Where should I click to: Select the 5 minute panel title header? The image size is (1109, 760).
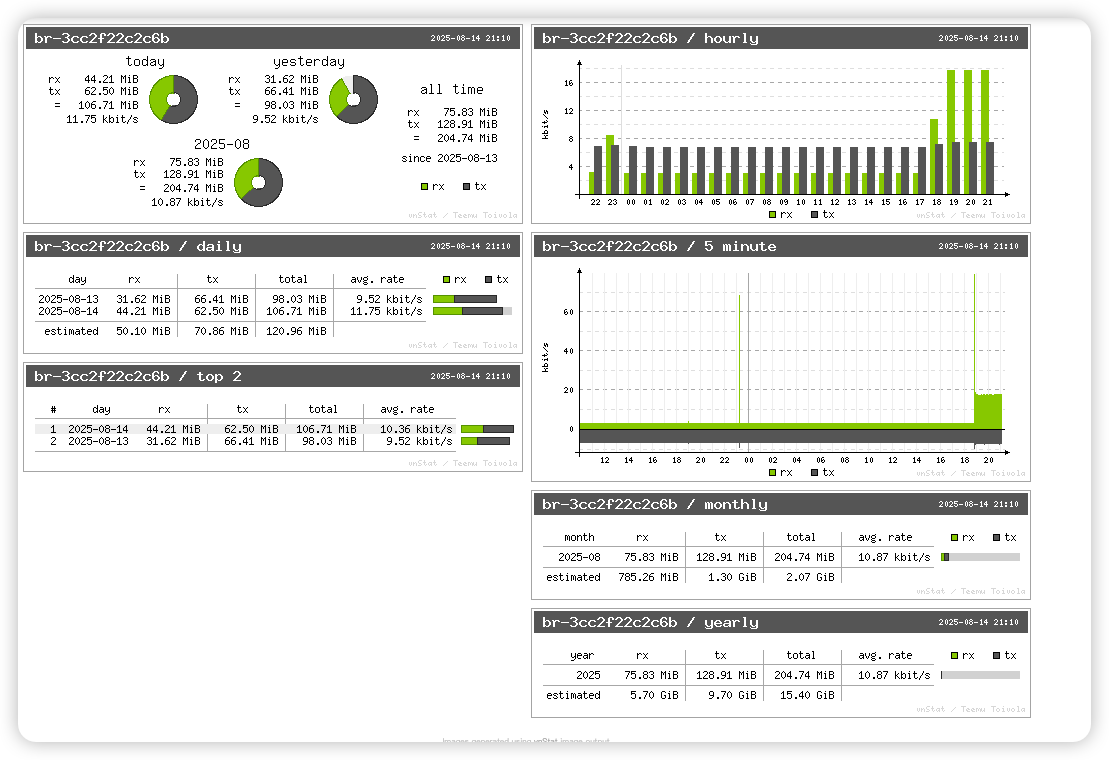coord(781,247)
